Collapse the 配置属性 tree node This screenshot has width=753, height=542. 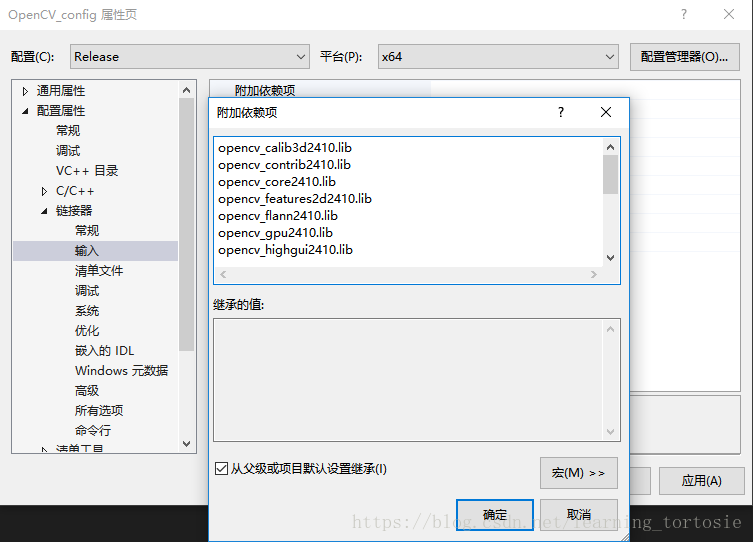coord(25,111)
